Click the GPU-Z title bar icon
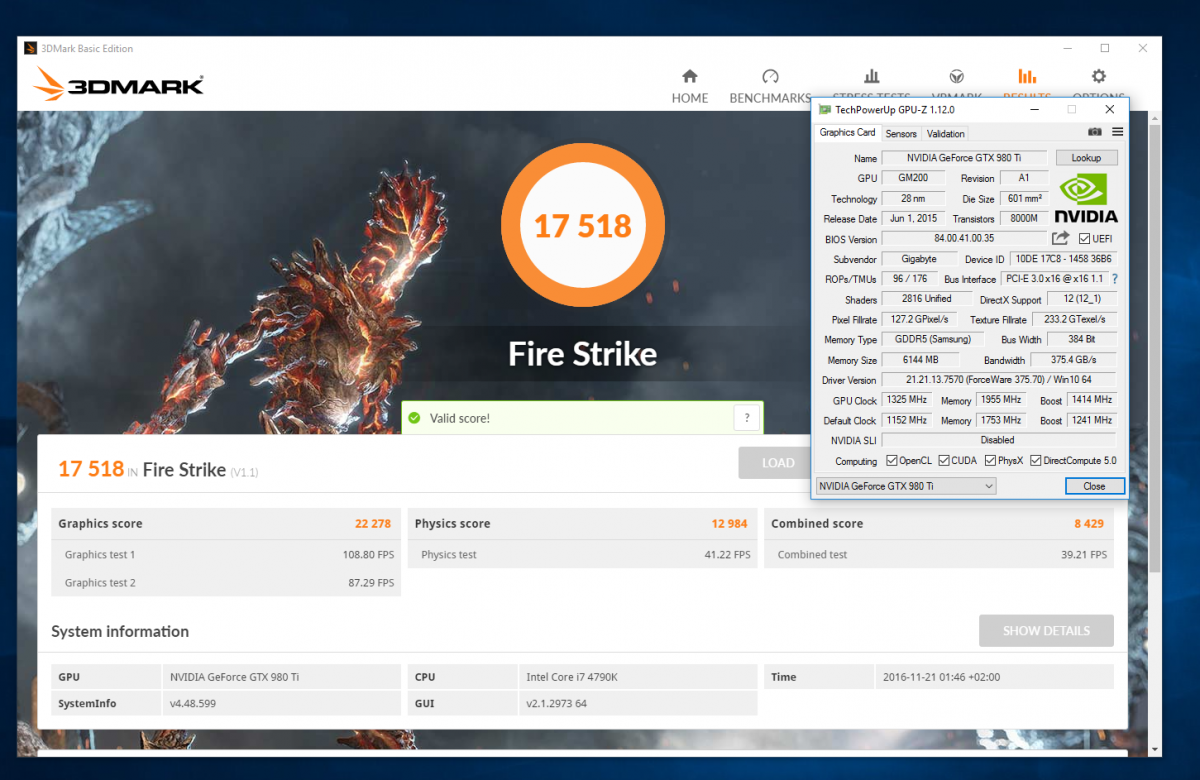 (x=824, y=109)
